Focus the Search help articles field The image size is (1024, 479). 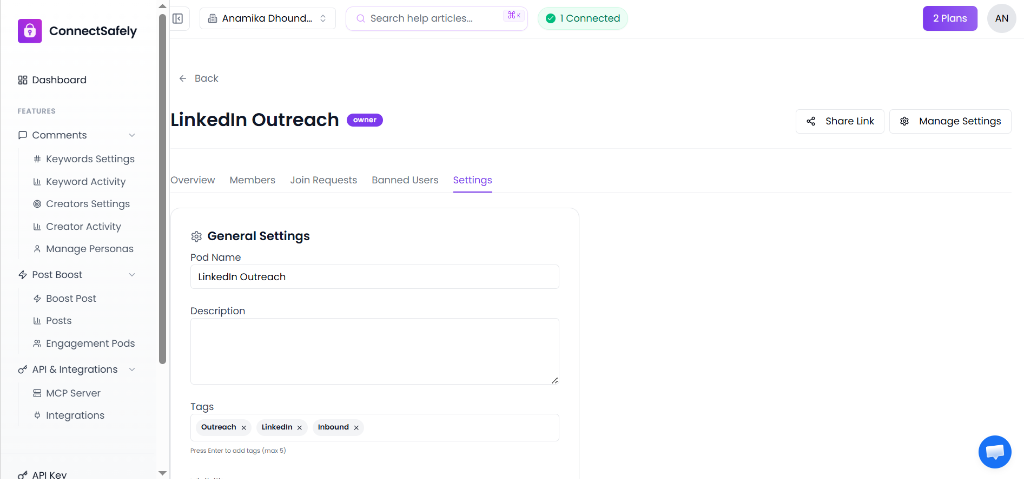(x=436, y=18)
